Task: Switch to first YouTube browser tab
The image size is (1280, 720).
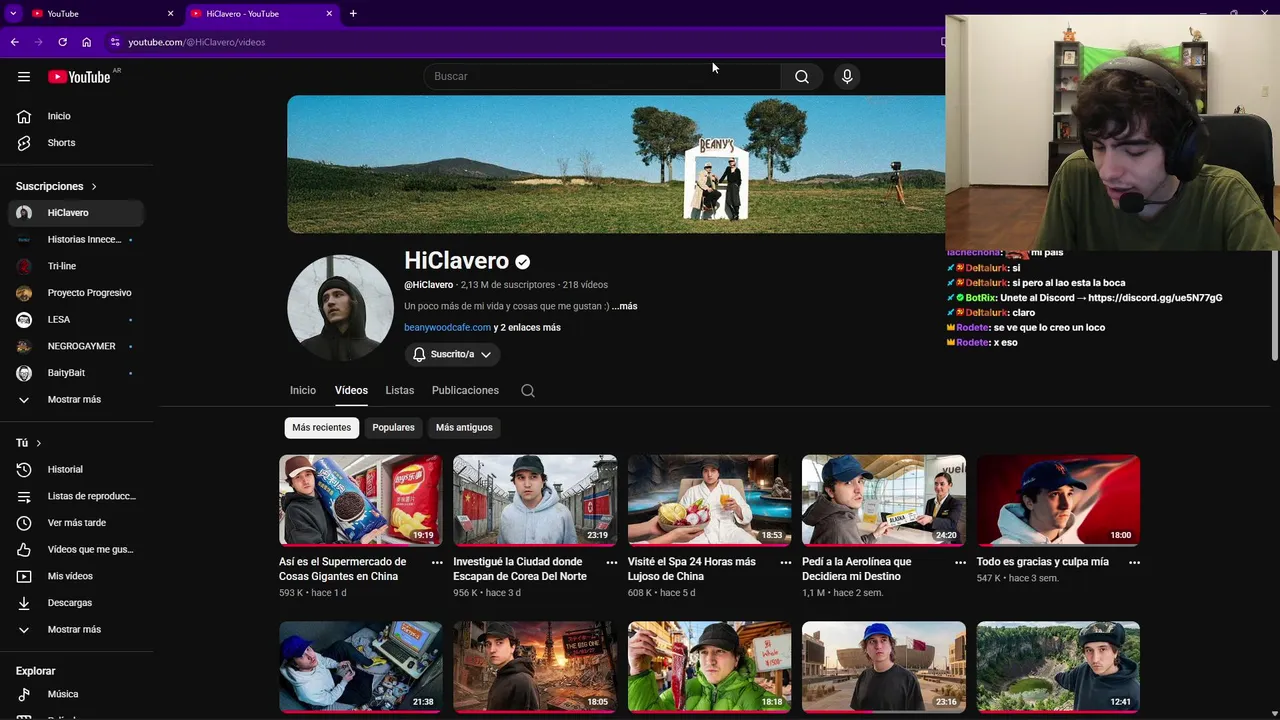Action: pos(100,13)
